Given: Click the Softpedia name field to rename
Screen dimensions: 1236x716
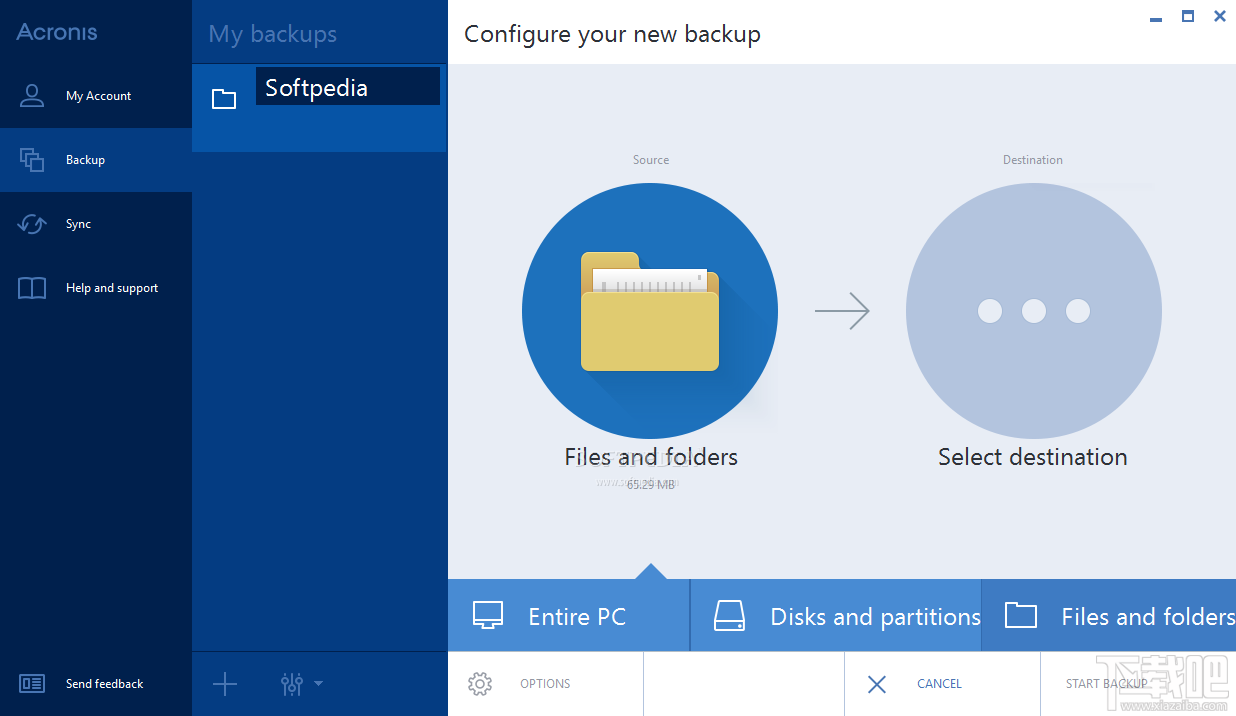Looking at the screenshot, I should tap(347, 86).
